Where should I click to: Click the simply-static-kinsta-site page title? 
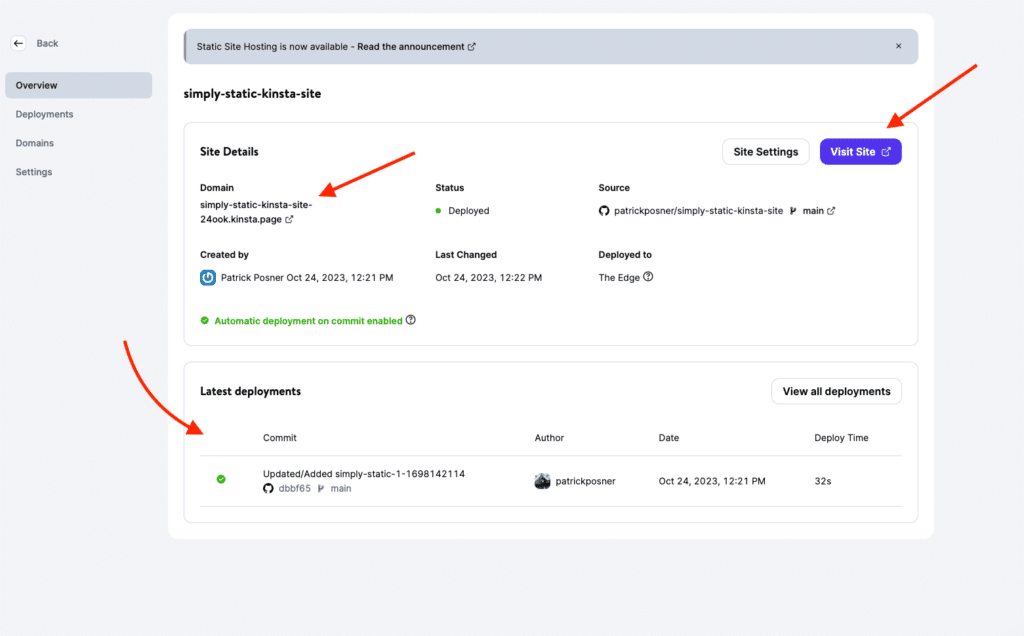252,93
